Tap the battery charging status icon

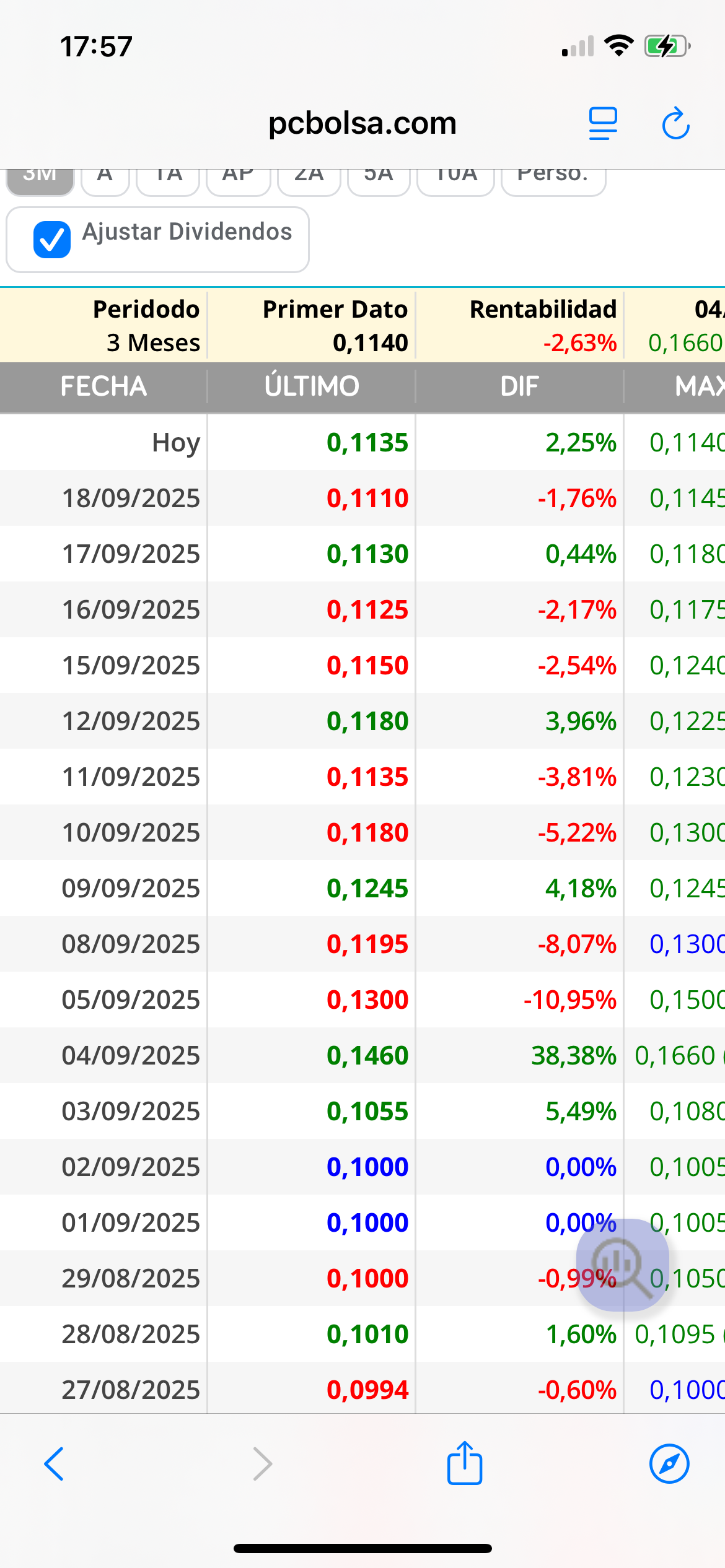[x=667, y=46]
